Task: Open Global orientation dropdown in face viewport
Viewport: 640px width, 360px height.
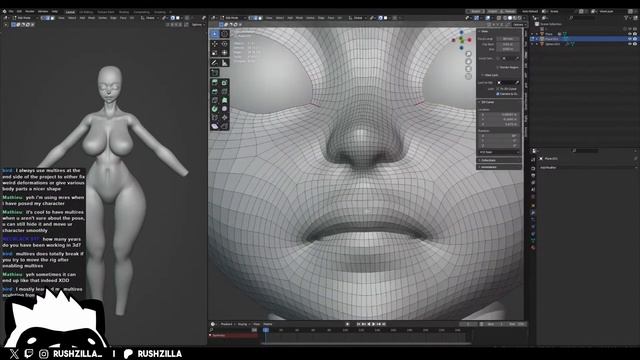Action: point(357,18)
